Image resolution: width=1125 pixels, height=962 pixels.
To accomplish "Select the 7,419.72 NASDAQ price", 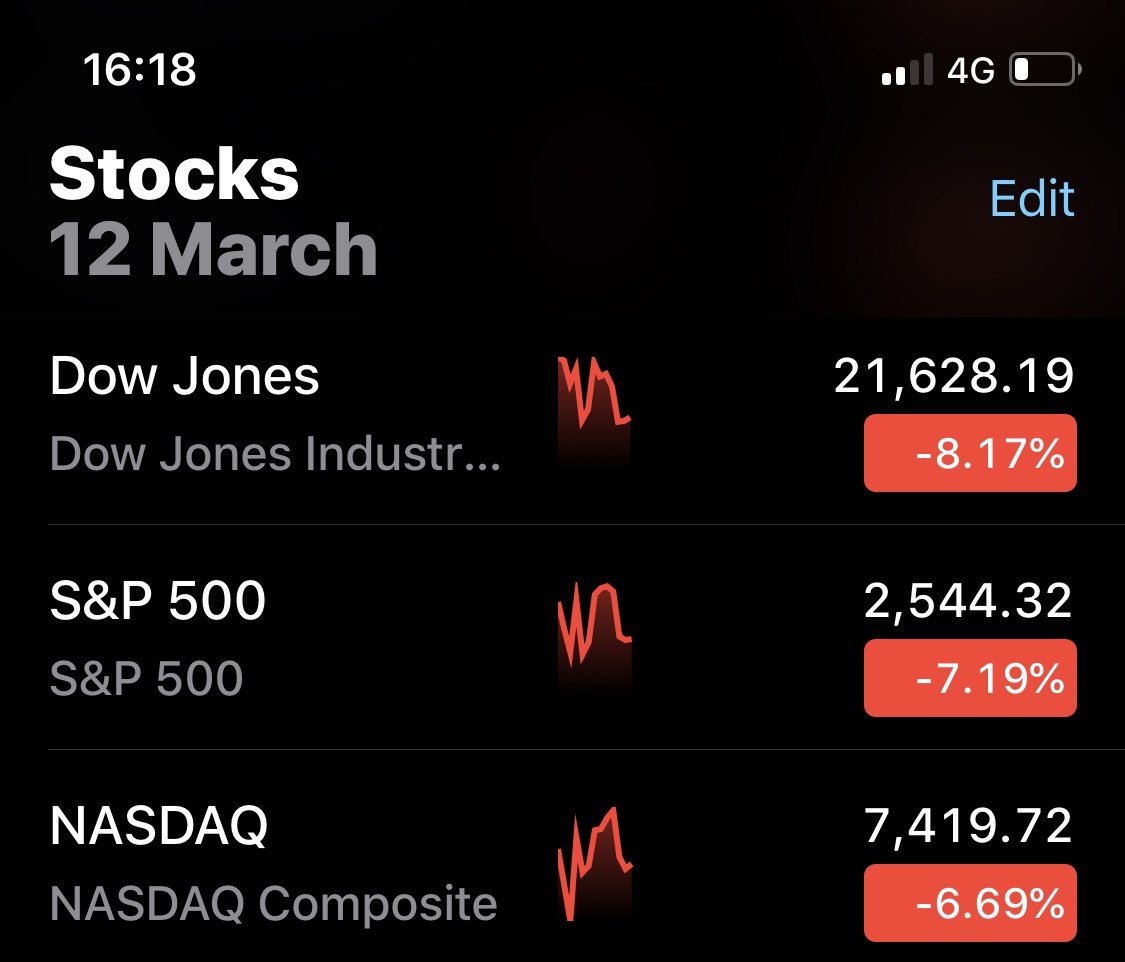I will click(x=968, y=826).
